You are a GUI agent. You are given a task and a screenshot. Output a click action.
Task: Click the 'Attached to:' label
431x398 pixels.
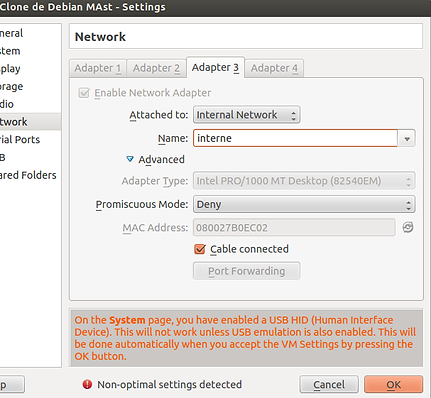click(x=159, y=115)
